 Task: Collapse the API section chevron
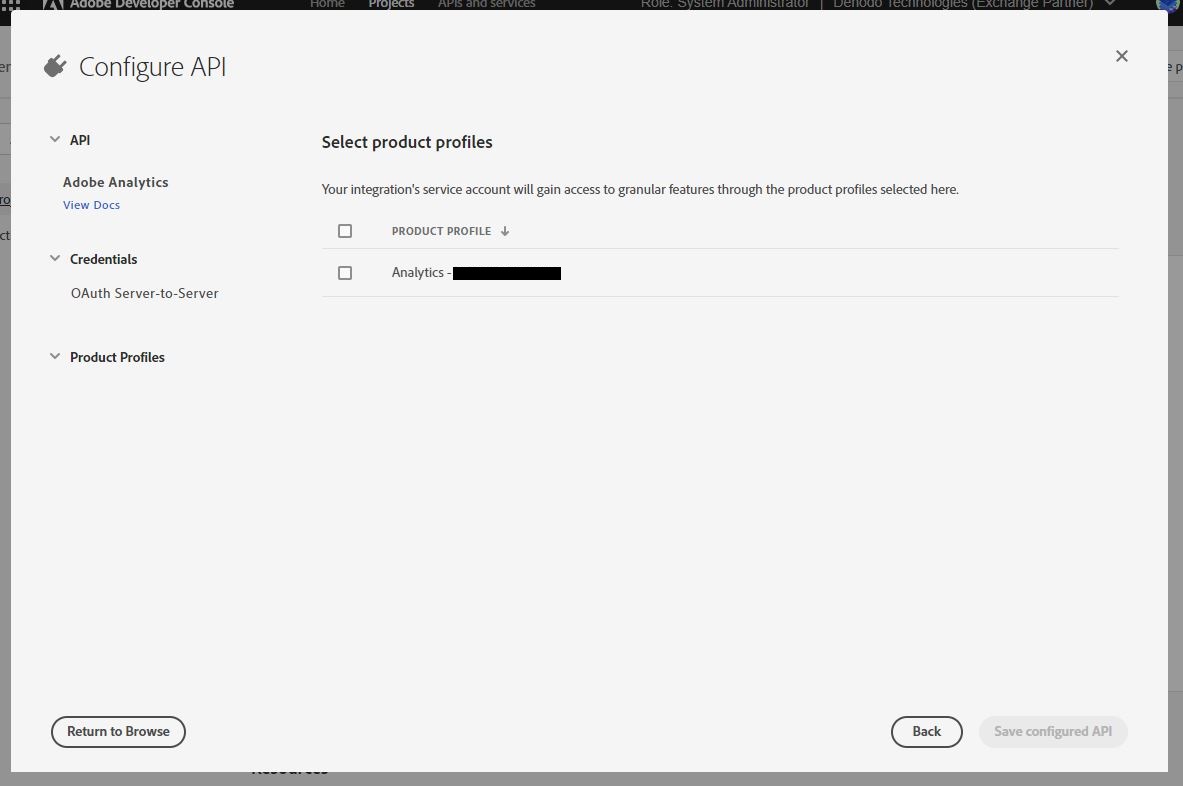55,140
